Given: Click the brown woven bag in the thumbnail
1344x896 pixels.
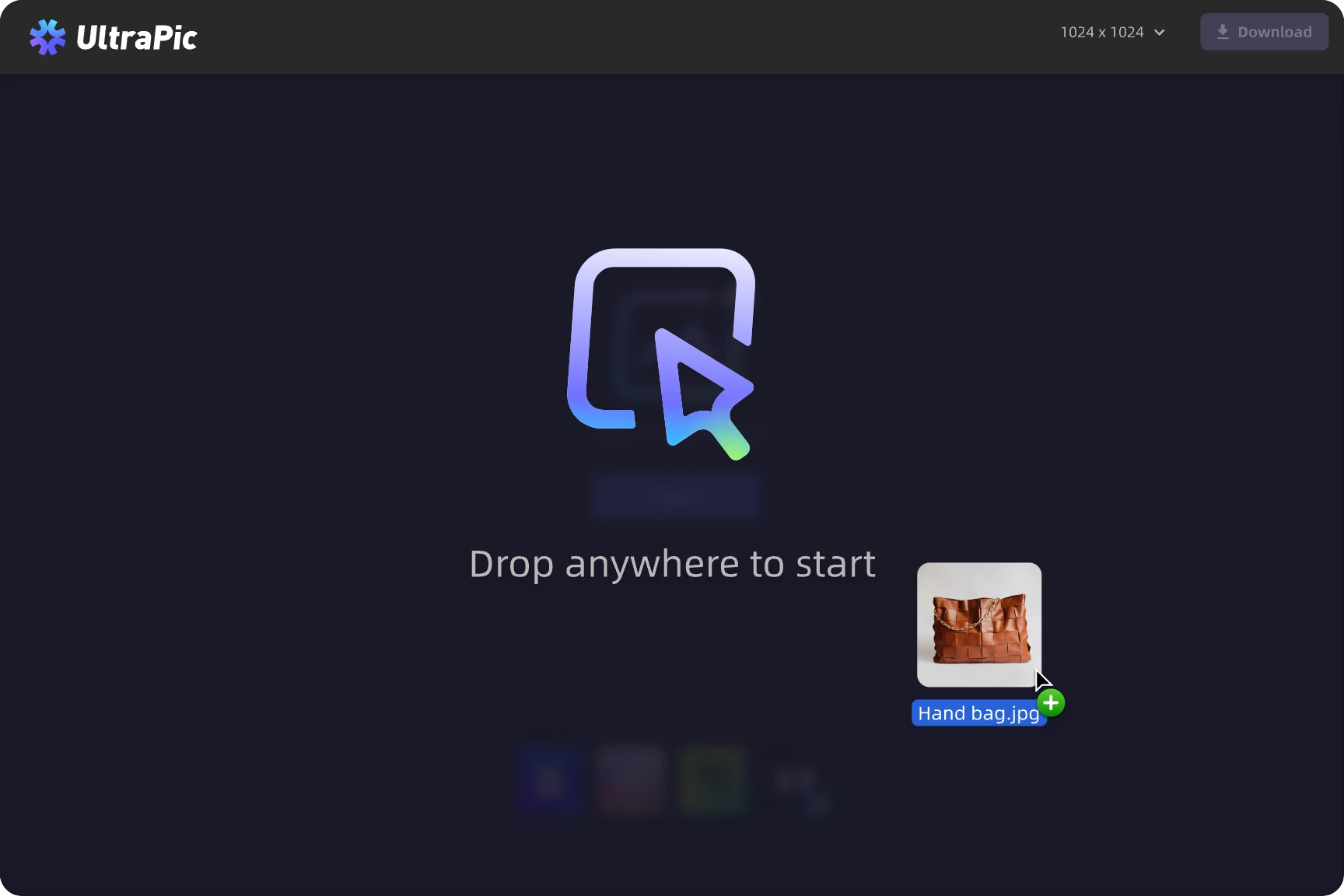Looking at the screenshot, I should pyautogui.click(x=980, y=630).
